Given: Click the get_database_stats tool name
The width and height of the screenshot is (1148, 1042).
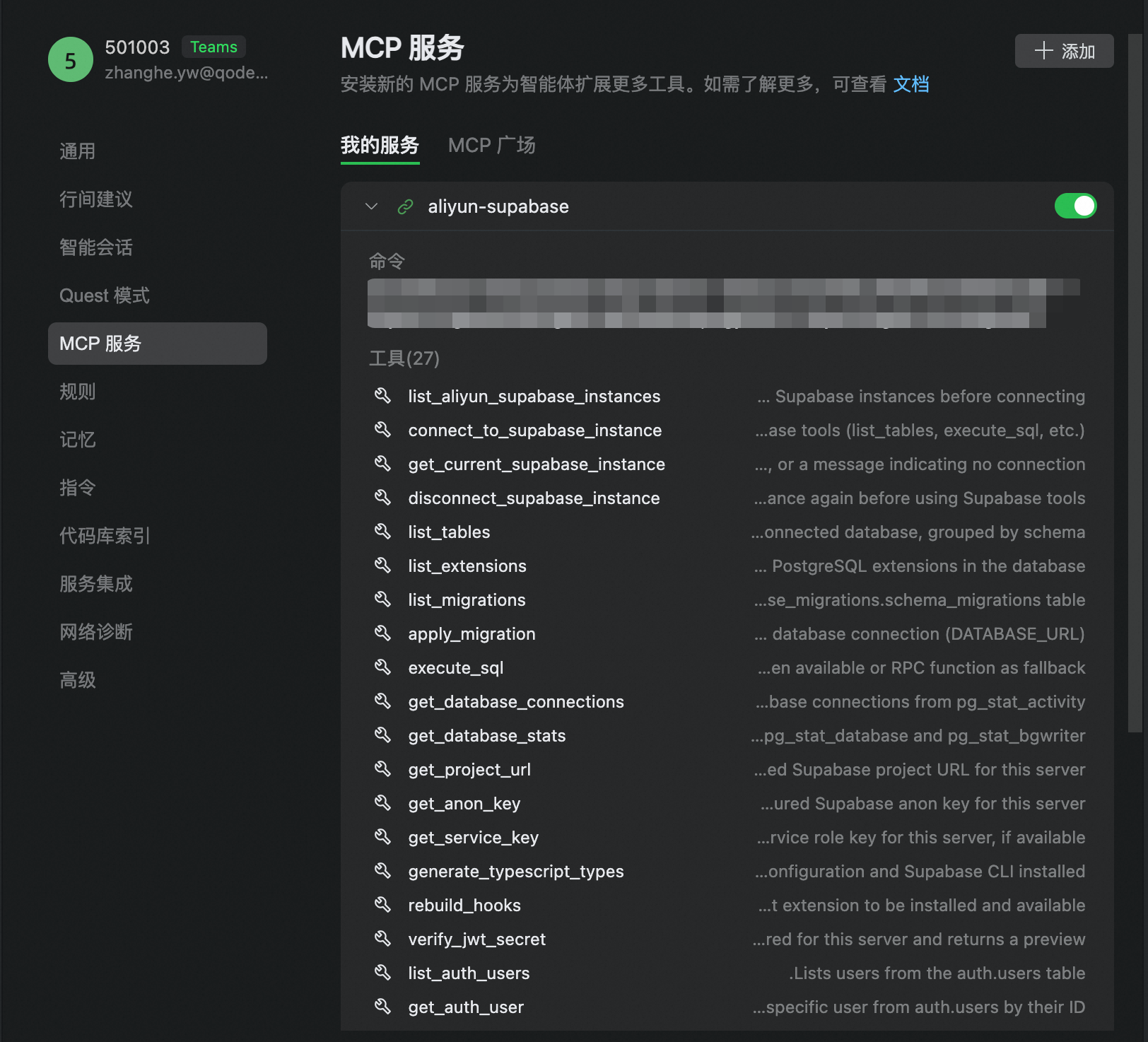Looking at the screenshot, I should tap(487, 735).
